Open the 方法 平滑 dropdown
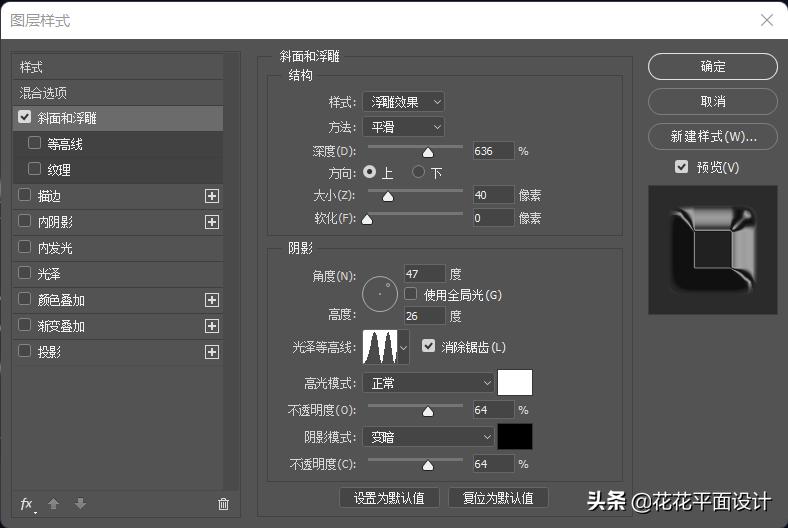Viewport: 788px width, 528px height. click(x=404, y=127)
